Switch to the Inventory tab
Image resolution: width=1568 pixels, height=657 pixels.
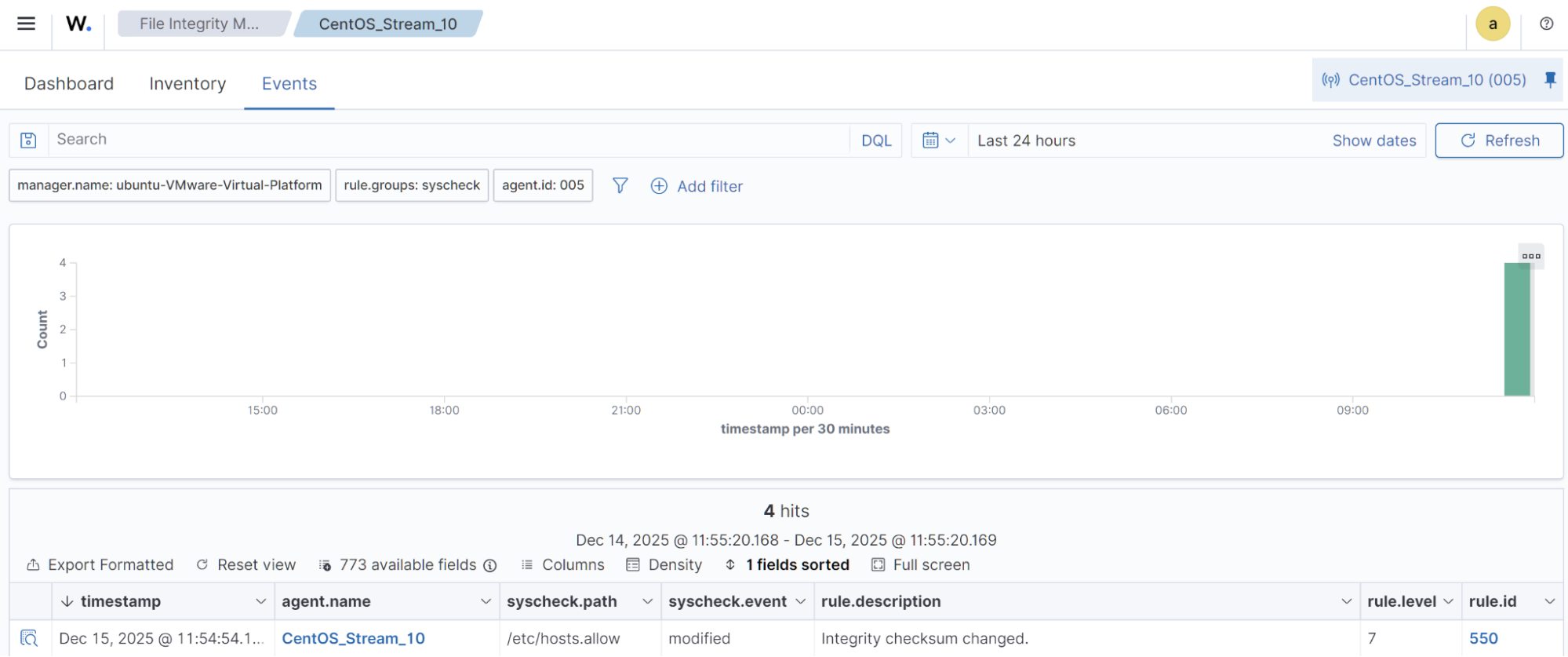point(187,83)
